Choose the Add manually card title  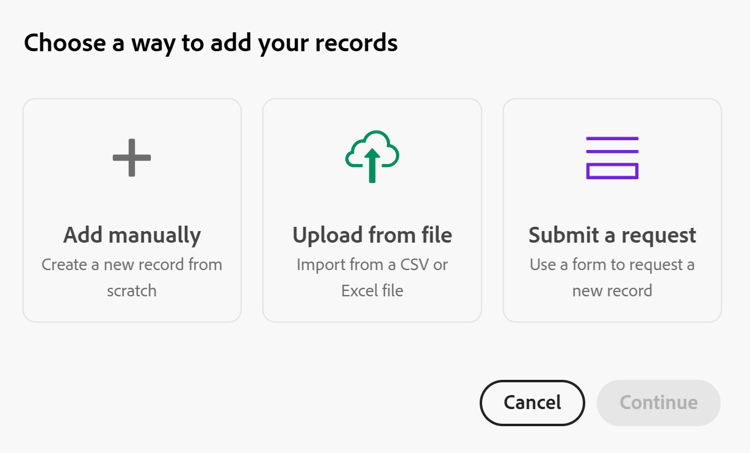[132, 235]
